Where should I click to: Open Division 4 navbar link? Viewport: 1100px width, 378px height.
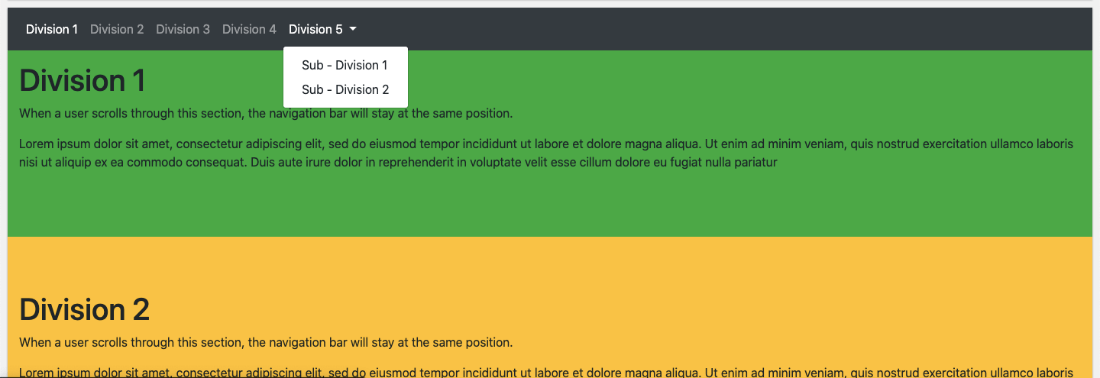(x=249, y=29)
